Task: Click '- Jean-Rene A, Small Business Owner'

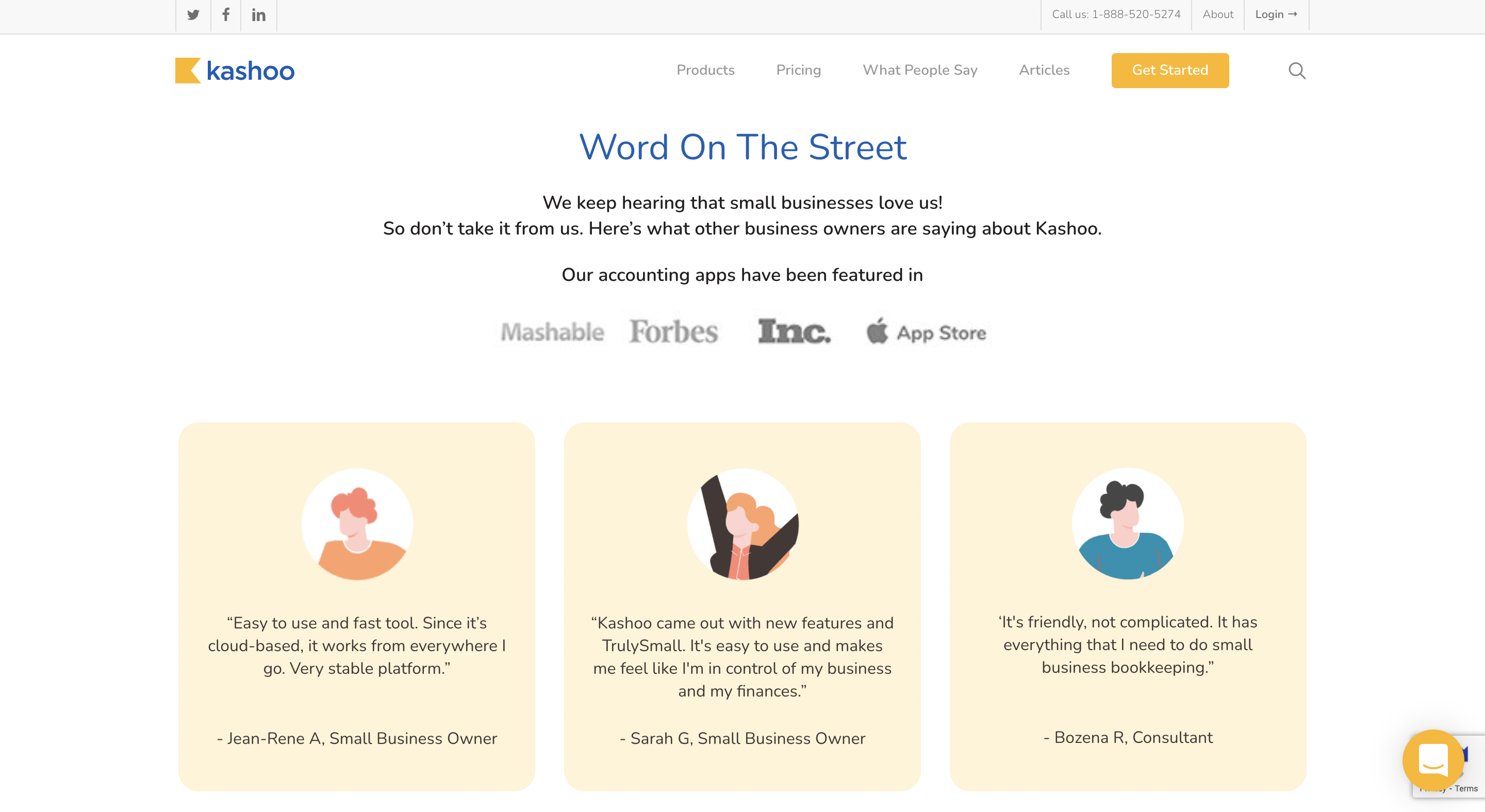Action: (x=357, y=738)
